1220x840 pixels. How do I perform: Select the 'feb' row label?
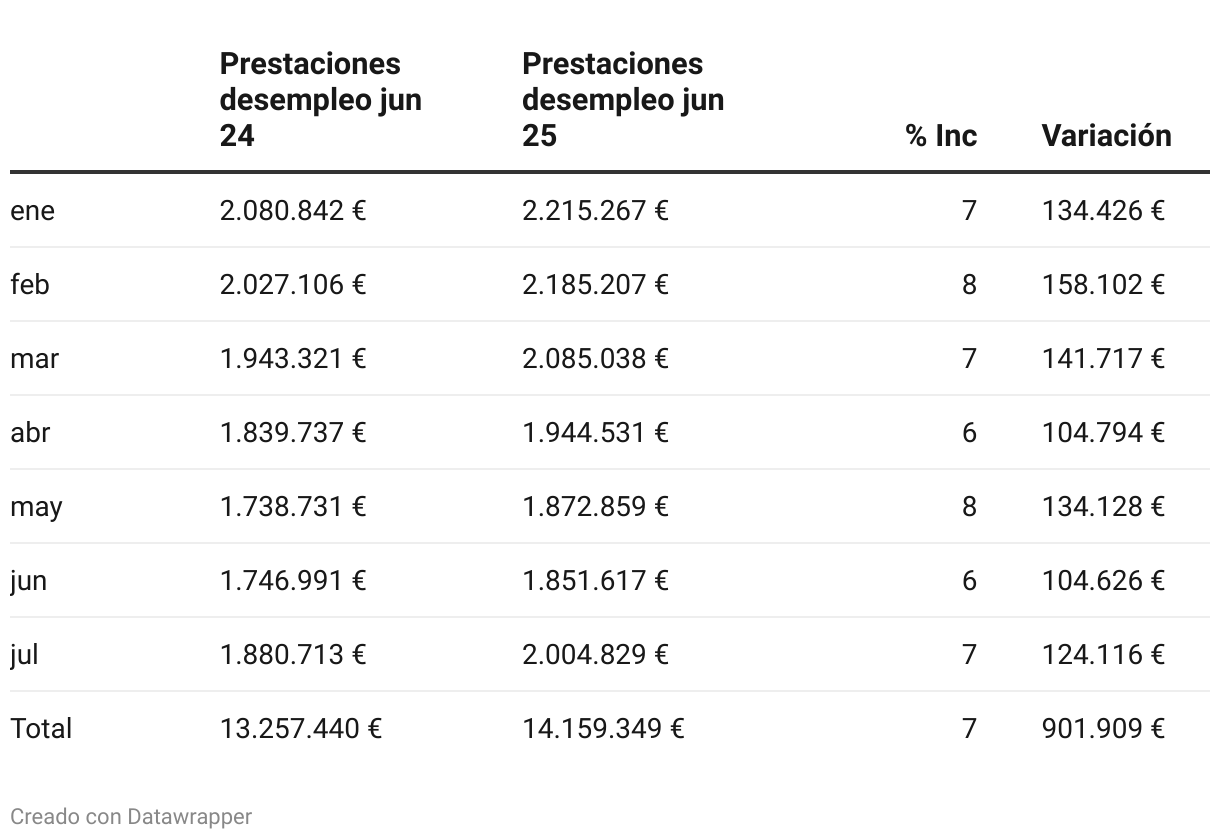click(29, 285)
